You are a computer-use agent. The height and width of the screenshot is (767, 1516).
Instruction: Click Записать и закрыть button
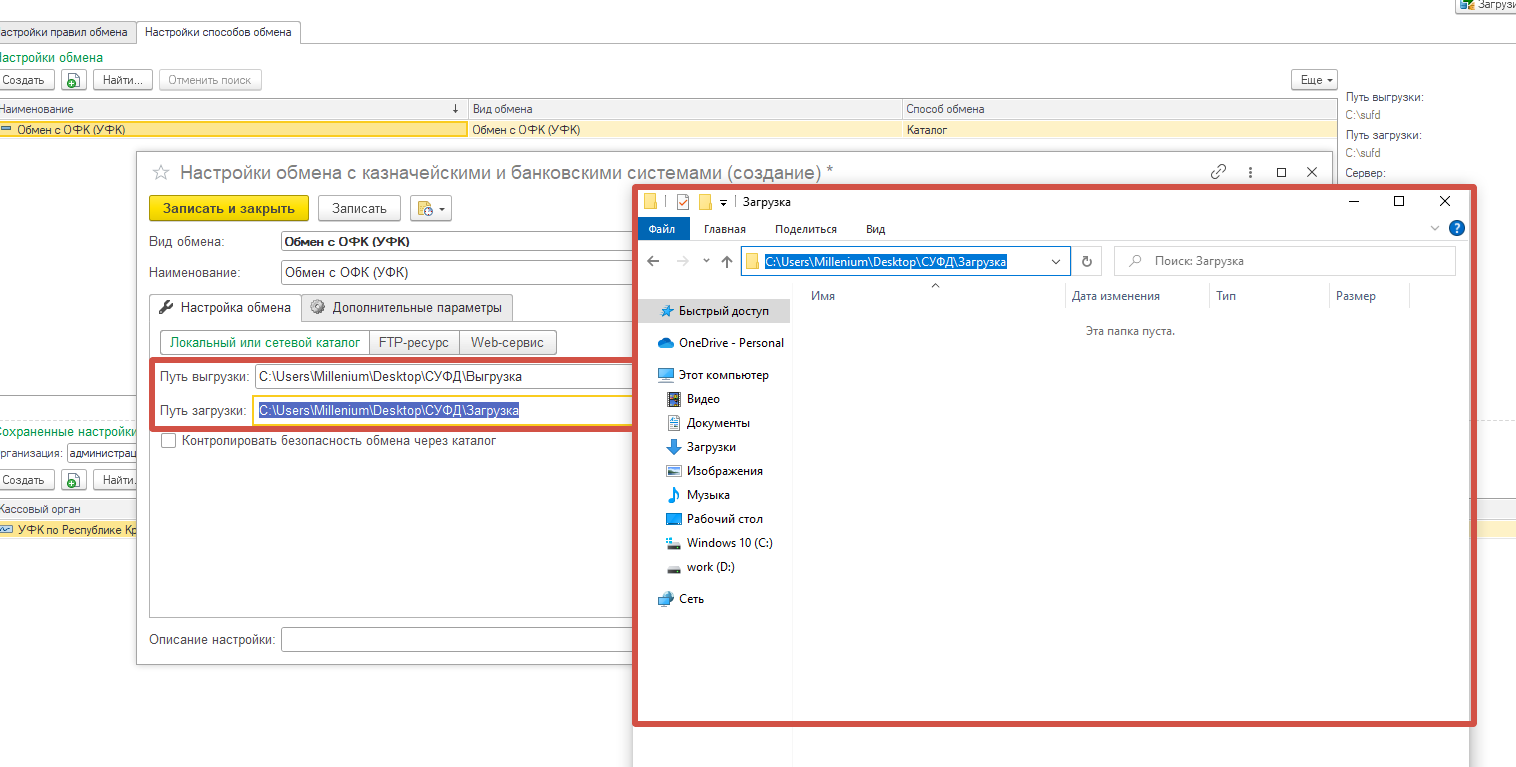(x=229, y=208)
